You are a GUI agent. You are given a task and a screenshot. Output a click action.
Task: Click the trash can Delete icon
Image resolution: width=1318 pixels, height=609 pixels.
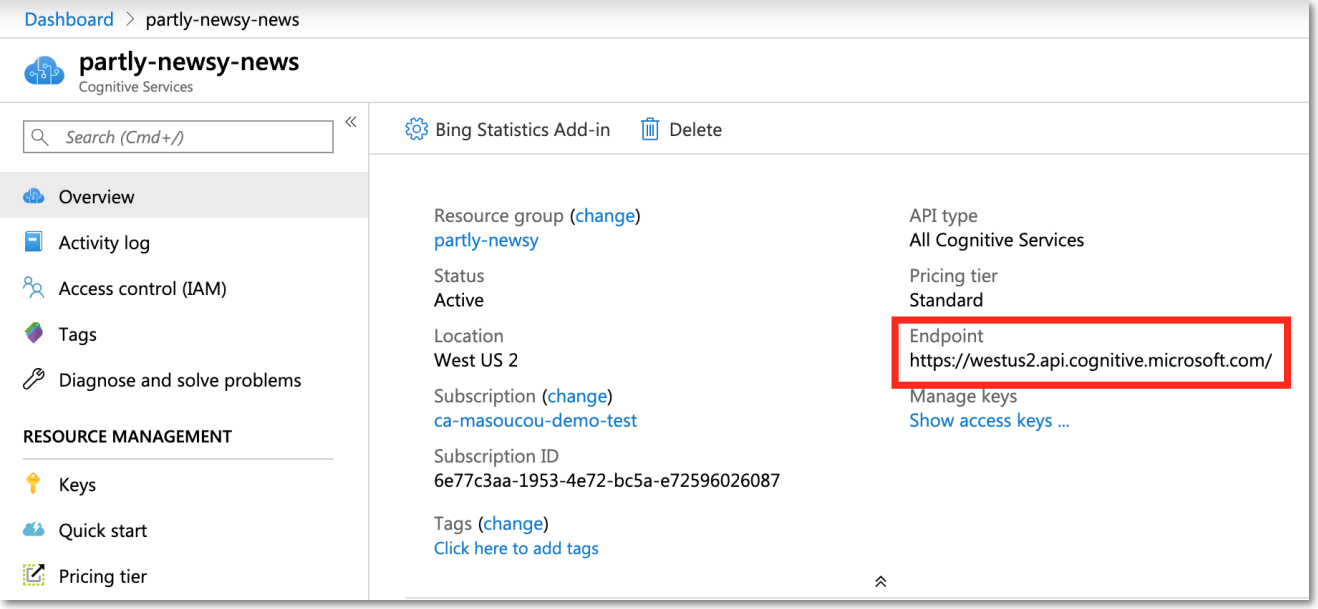tap(650, 129)
